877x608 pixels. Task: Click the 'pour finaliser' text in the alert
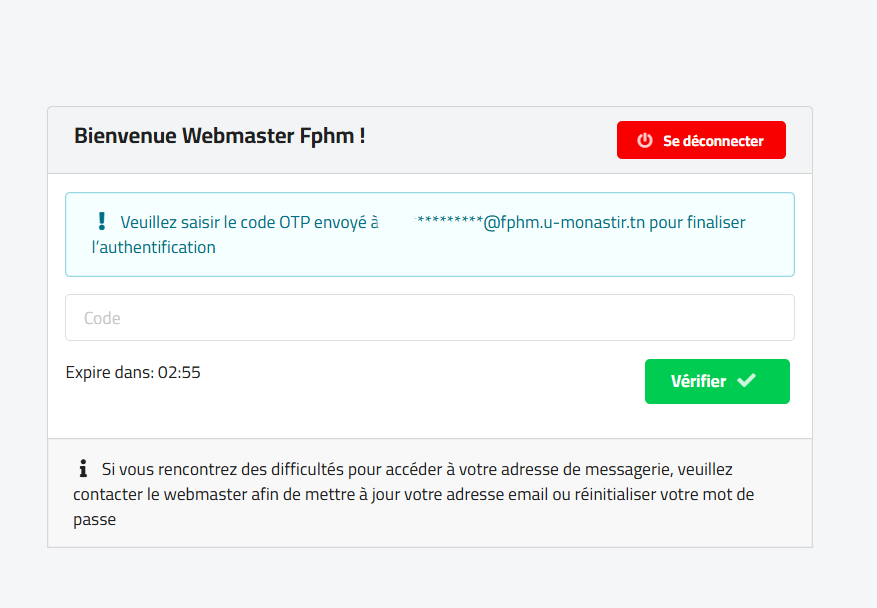697,223
